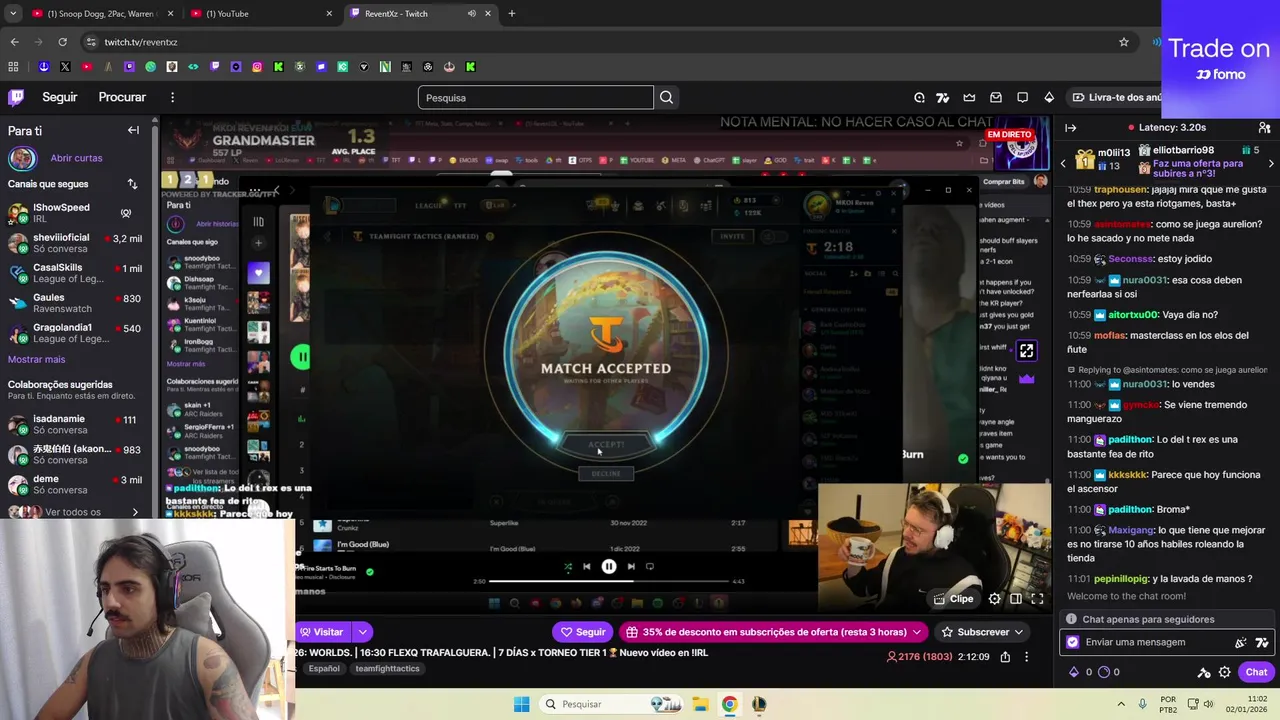Image resolution: width=1280 pixels, height=720 pixels.
Task: Open the 7TV icon in top navigation
Action: click(x=942, y=97)
